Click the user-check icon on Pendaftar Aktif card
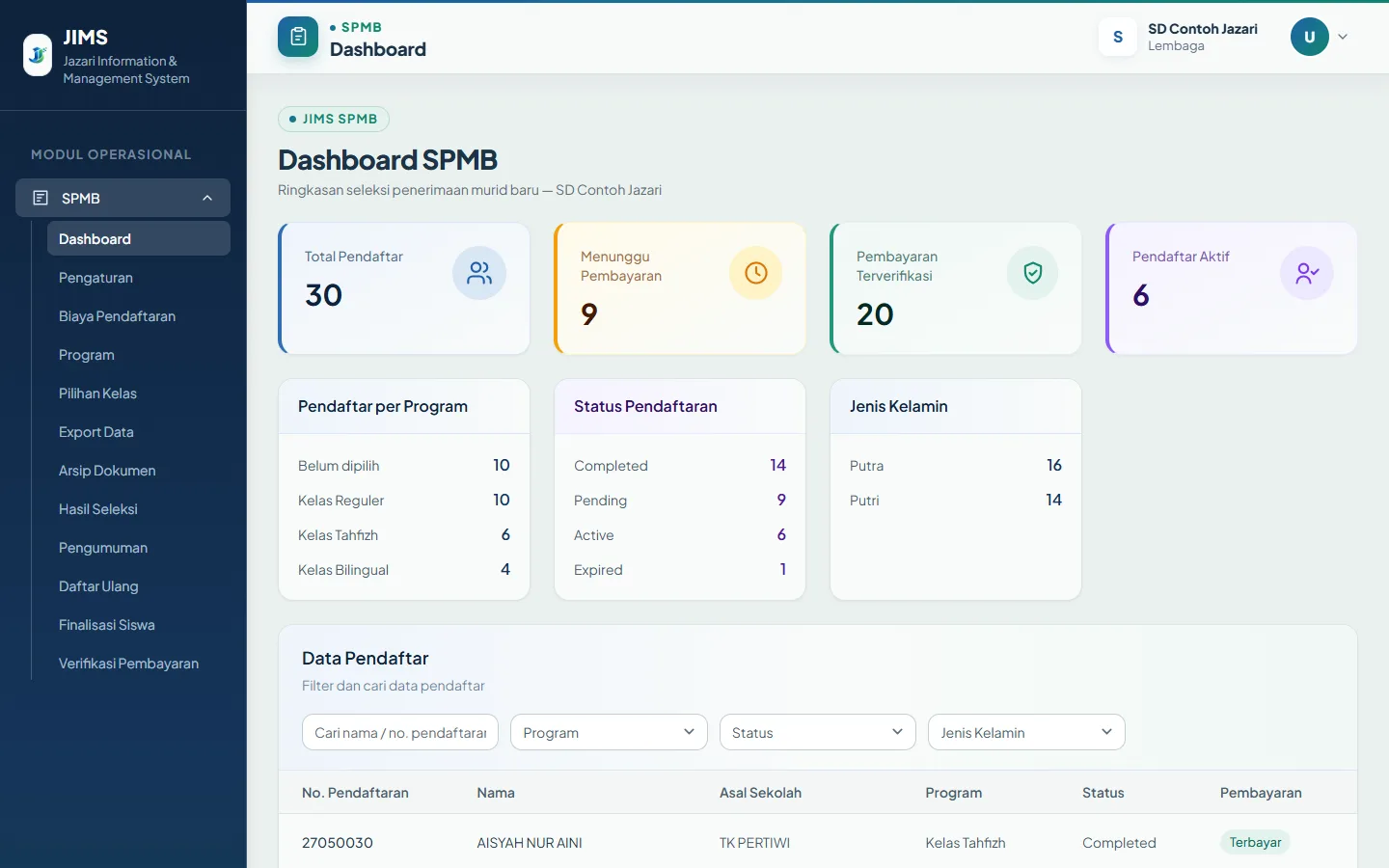The width and height of the screenshot is (1389, 868). [x=1307, y=273]
